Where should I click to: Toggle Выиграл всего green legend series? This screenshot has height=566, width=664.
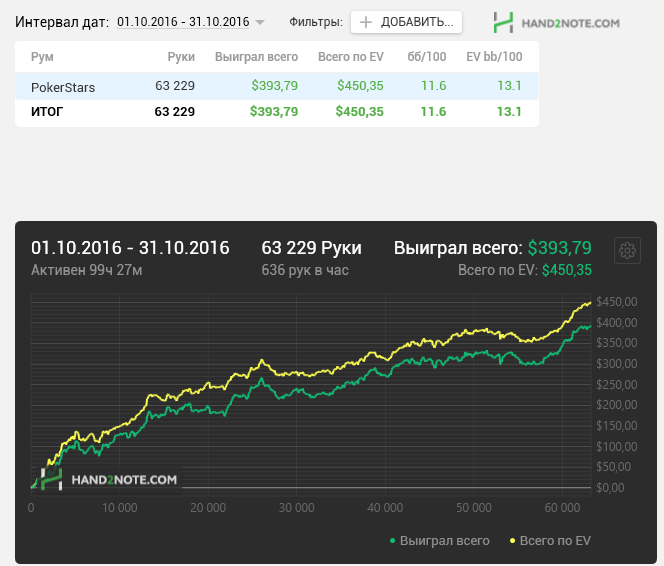point(440,541)
